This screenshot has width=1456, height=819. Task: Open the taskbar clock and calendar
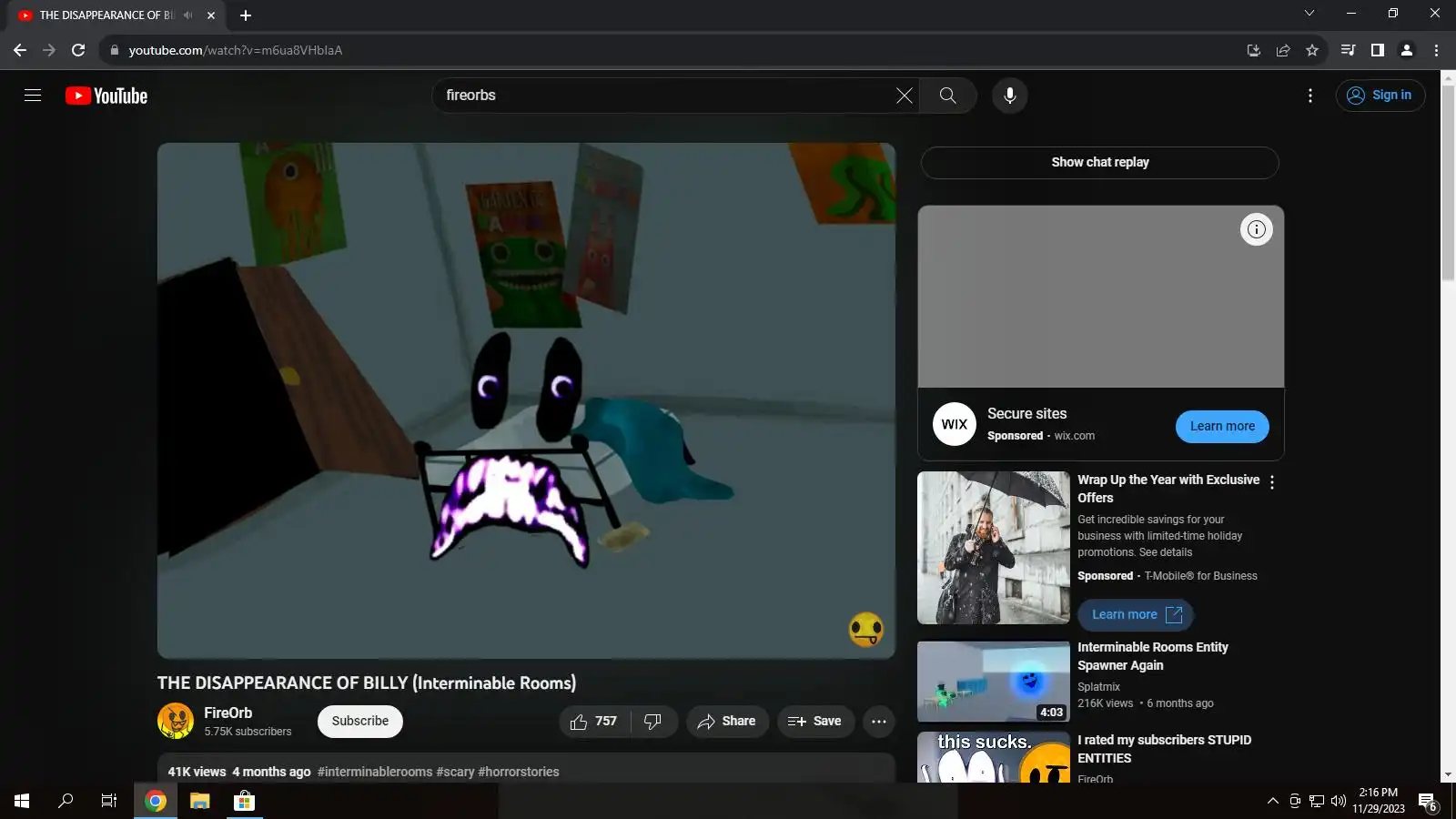(1379, 801)
